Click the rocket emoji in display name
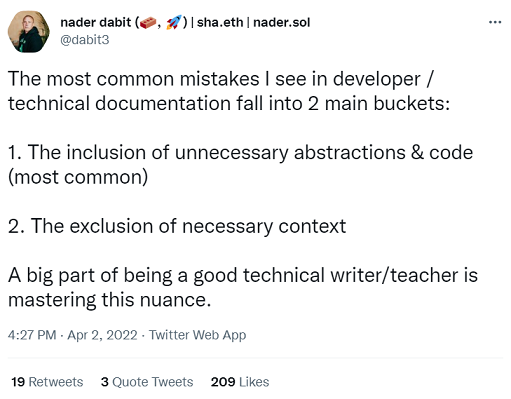The width and height of the screenshot is (511, 399). 174,22
